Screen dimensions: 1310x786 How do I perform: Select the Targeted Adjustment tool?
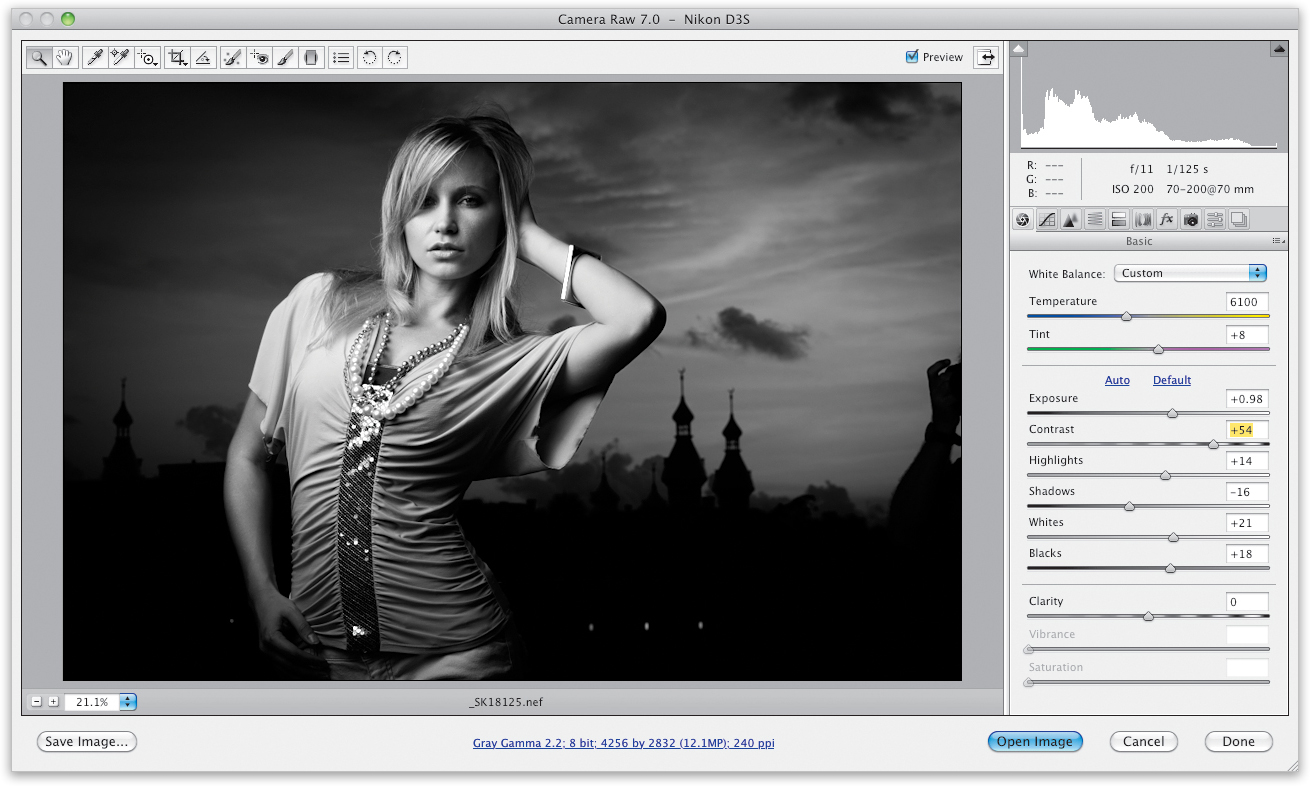click(147, 58)
